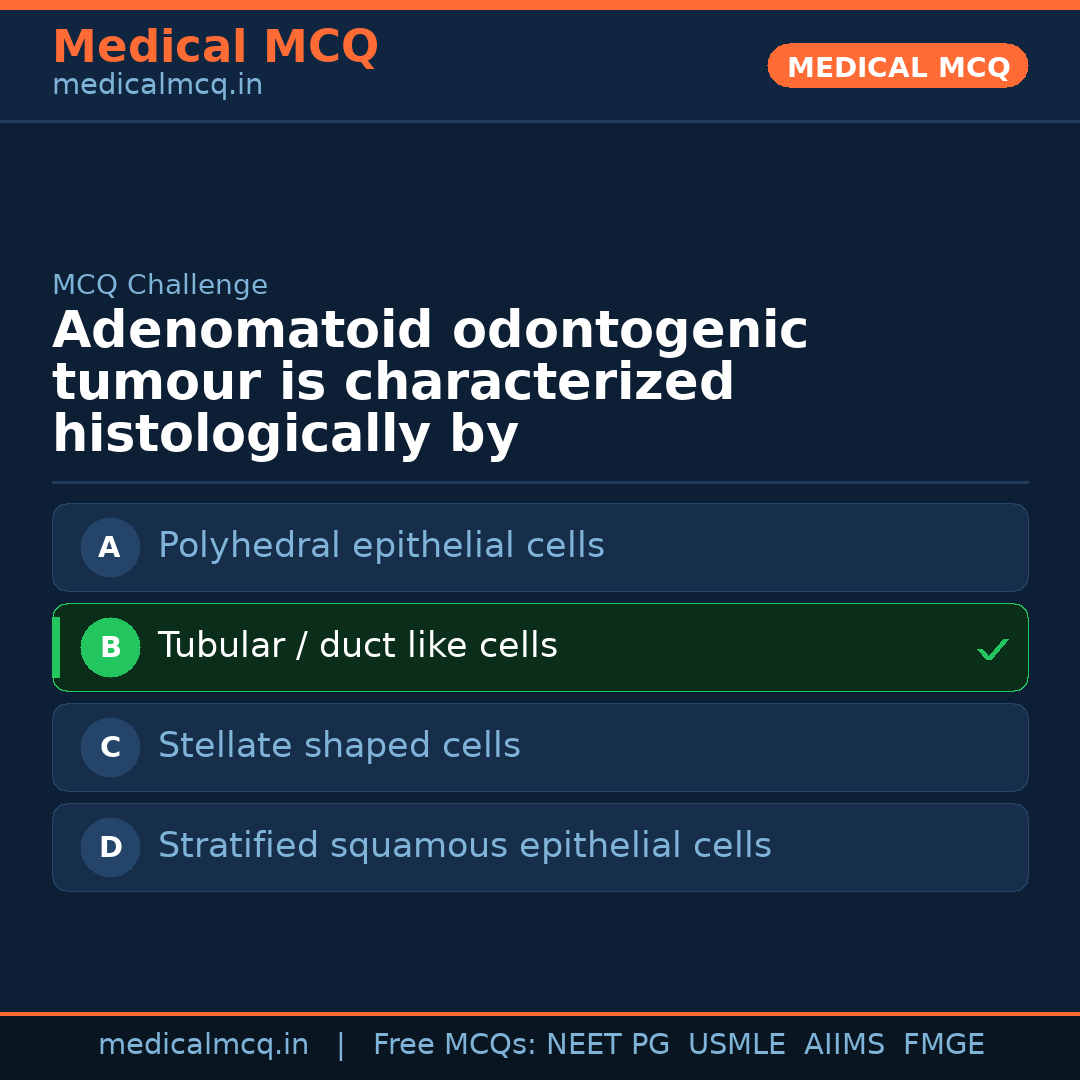Click the letter C circle badge
1080x1080 pixels.
coord(110,747)
